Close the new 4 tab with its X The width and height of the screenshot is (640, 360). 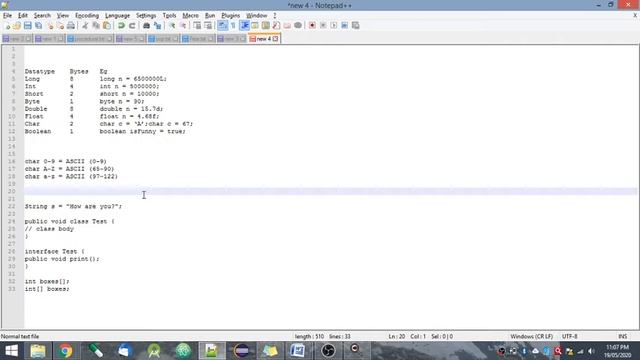(276, 39)
